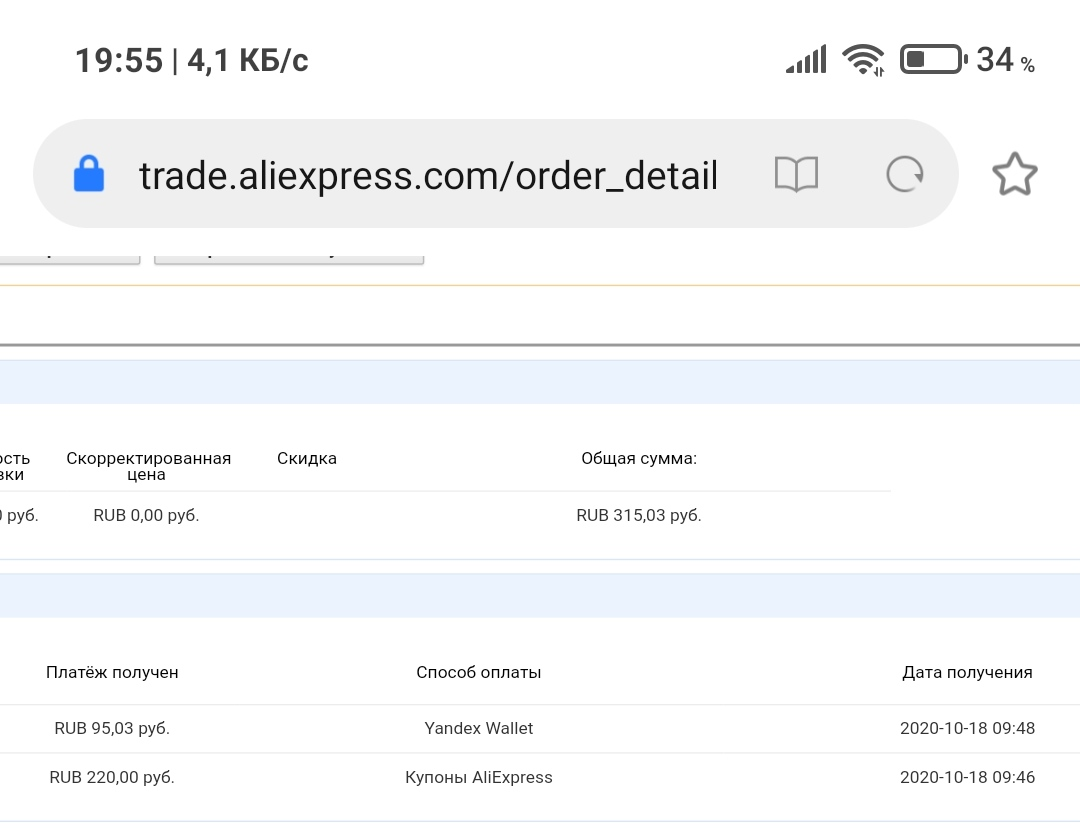Reload the page with refresh icon
Screen dimensions: 1080x837
[x=904, y=174]
